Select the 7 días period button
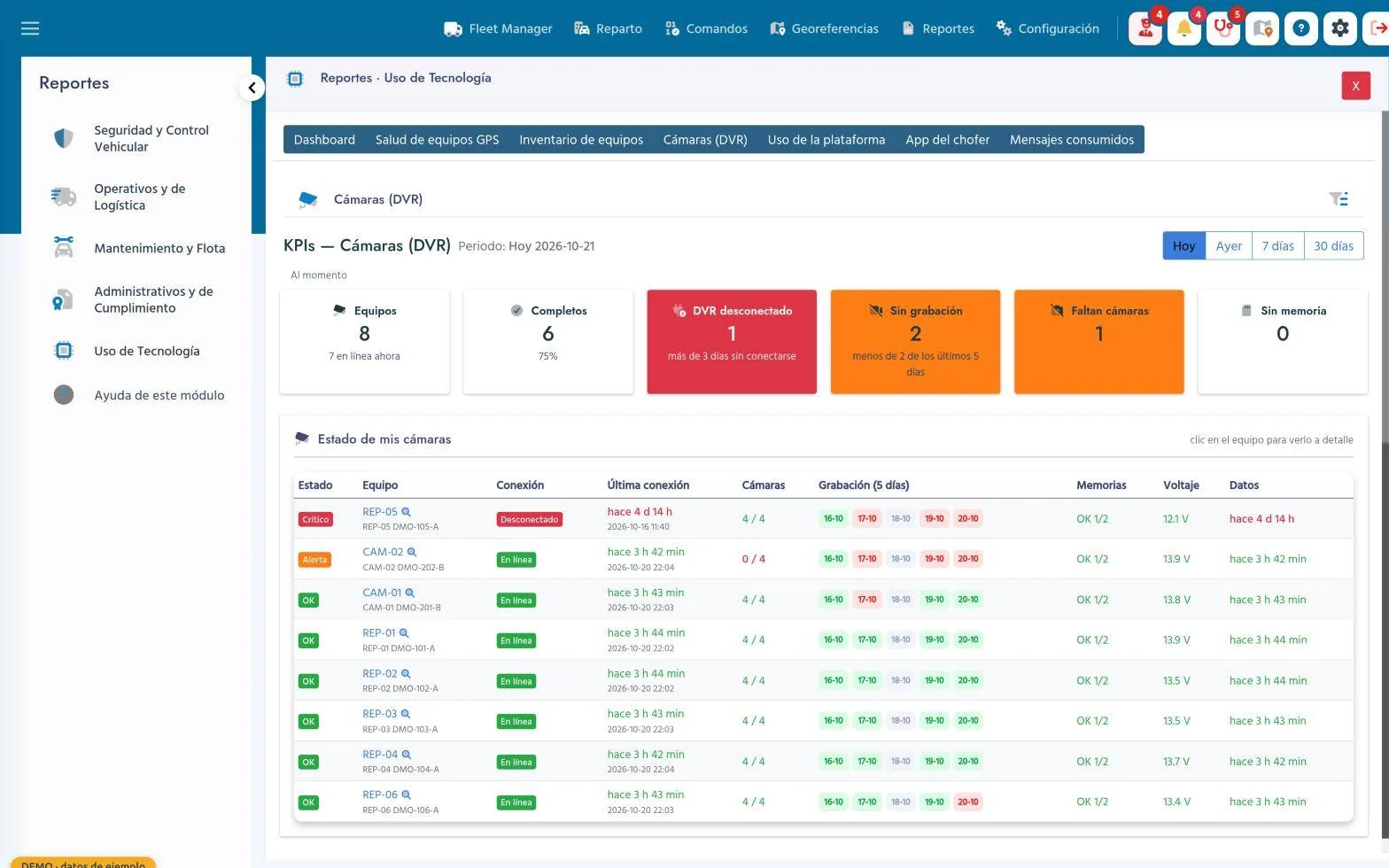 [x=1278, y=246]
